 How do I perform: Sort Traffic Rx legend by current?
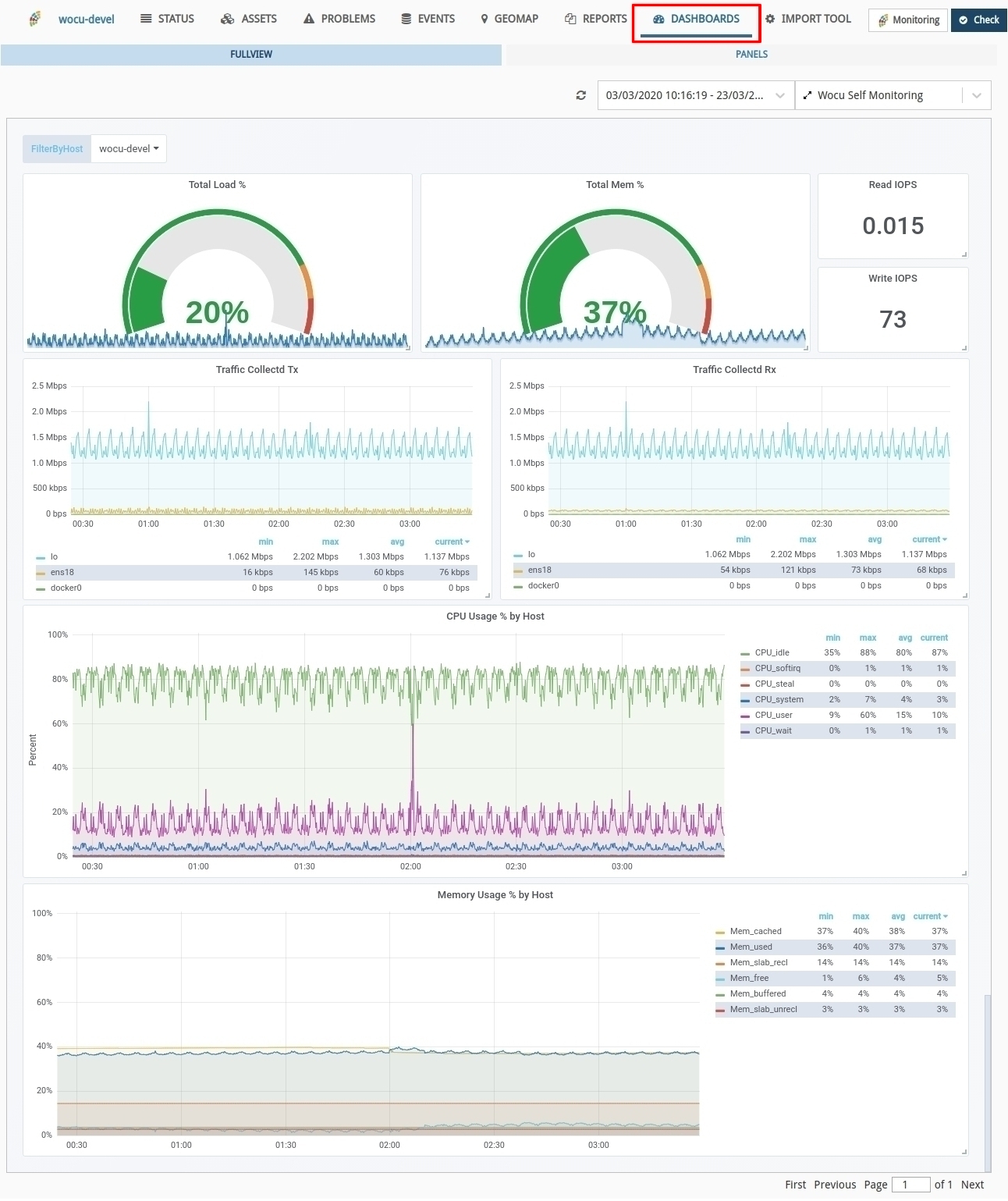click(x=930, y=540)
